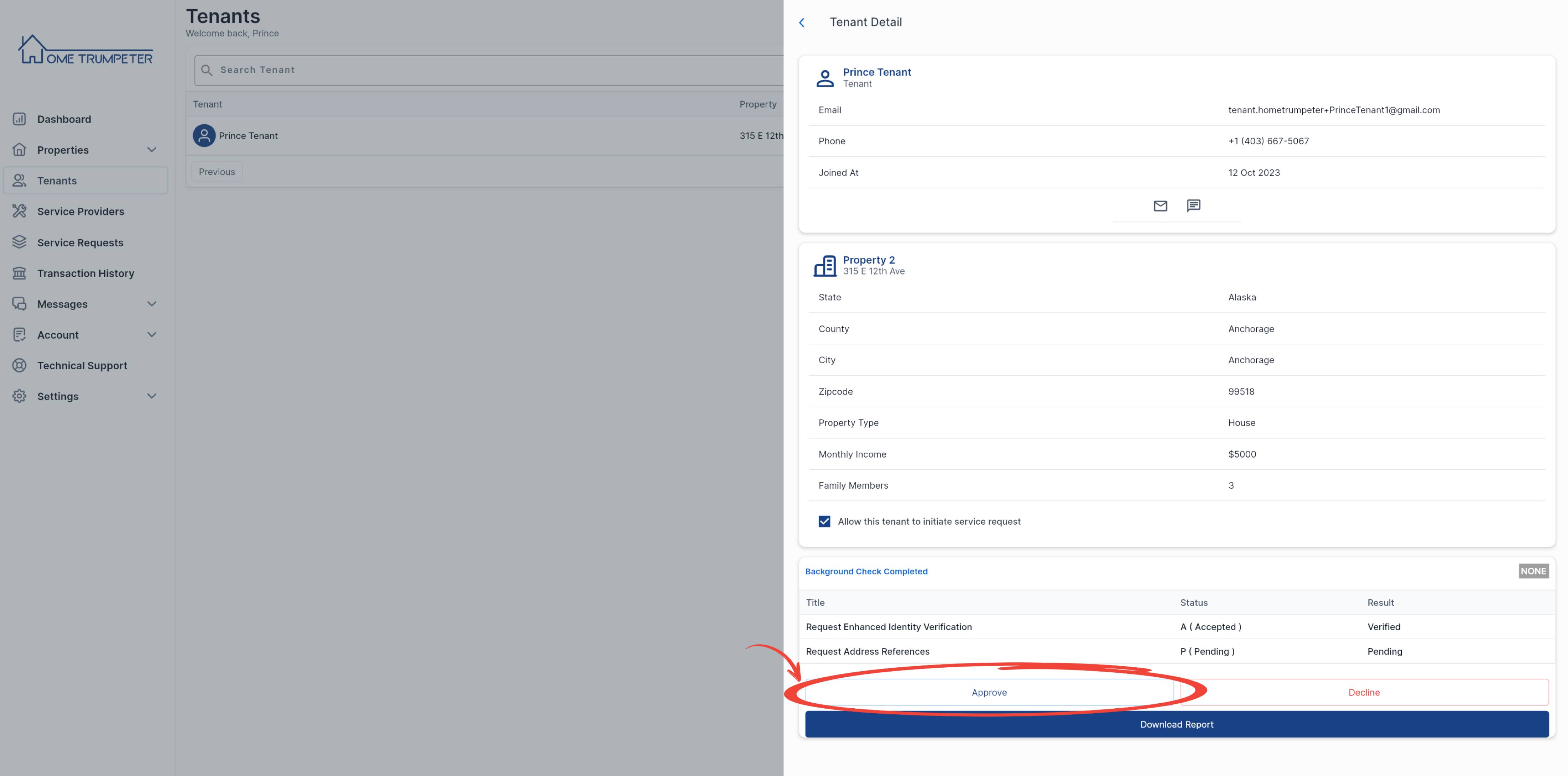Click the Approve button for Prince Tenant
The width and height of the screenshot is (1568, 776).
point(989,692)
